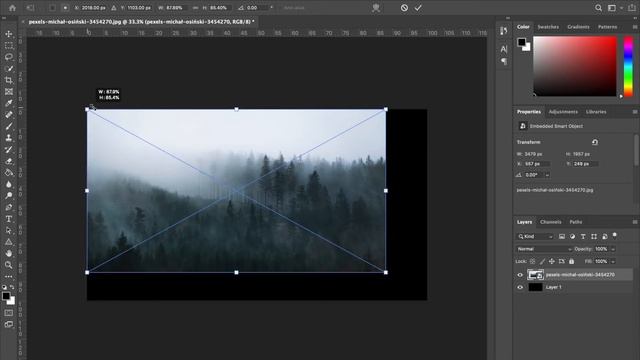The height and width of the screenshot is (360, 640).
Task: Select the Dodge tool
Action: pos(9,196)
